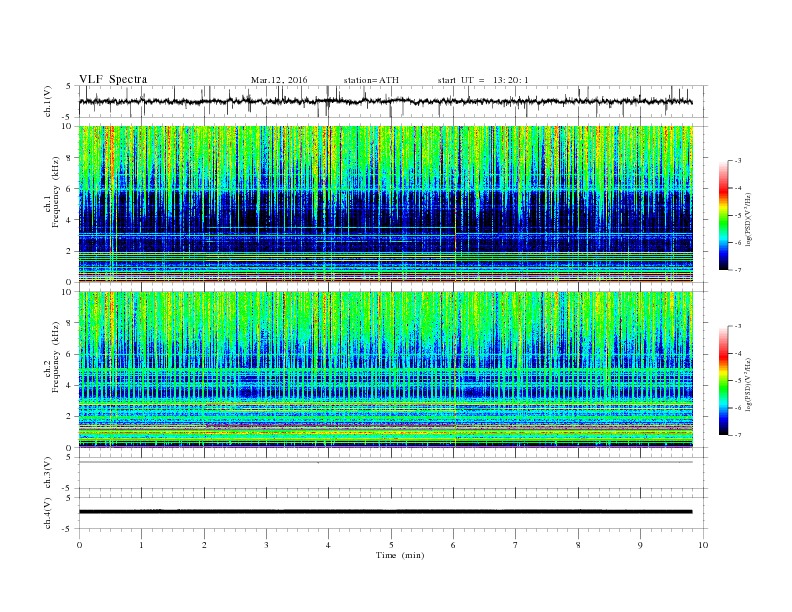Click time axis tick label "1"
792x612 pixels.
coord(141,545)
